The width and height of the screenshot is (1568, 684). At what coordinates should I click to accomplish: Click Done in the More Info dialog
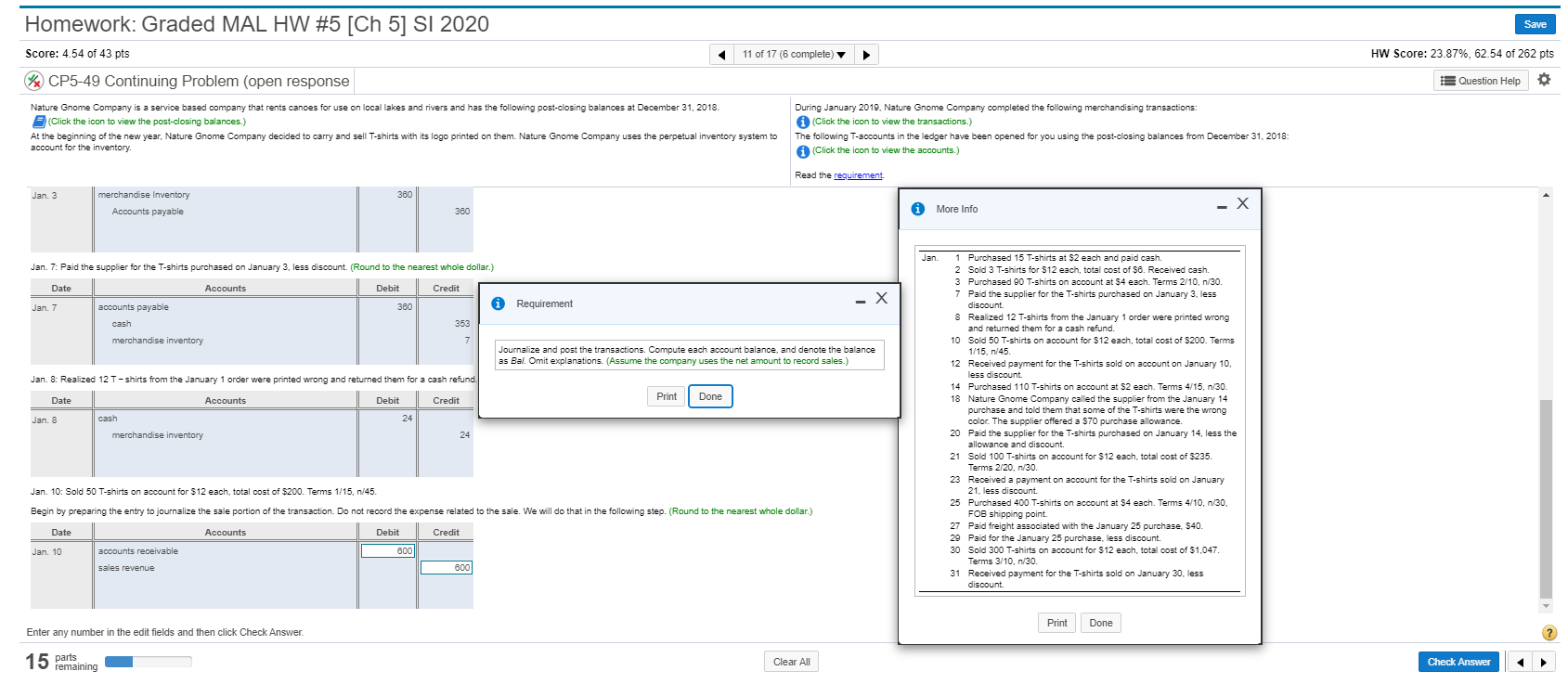(x=1101, y=623)
